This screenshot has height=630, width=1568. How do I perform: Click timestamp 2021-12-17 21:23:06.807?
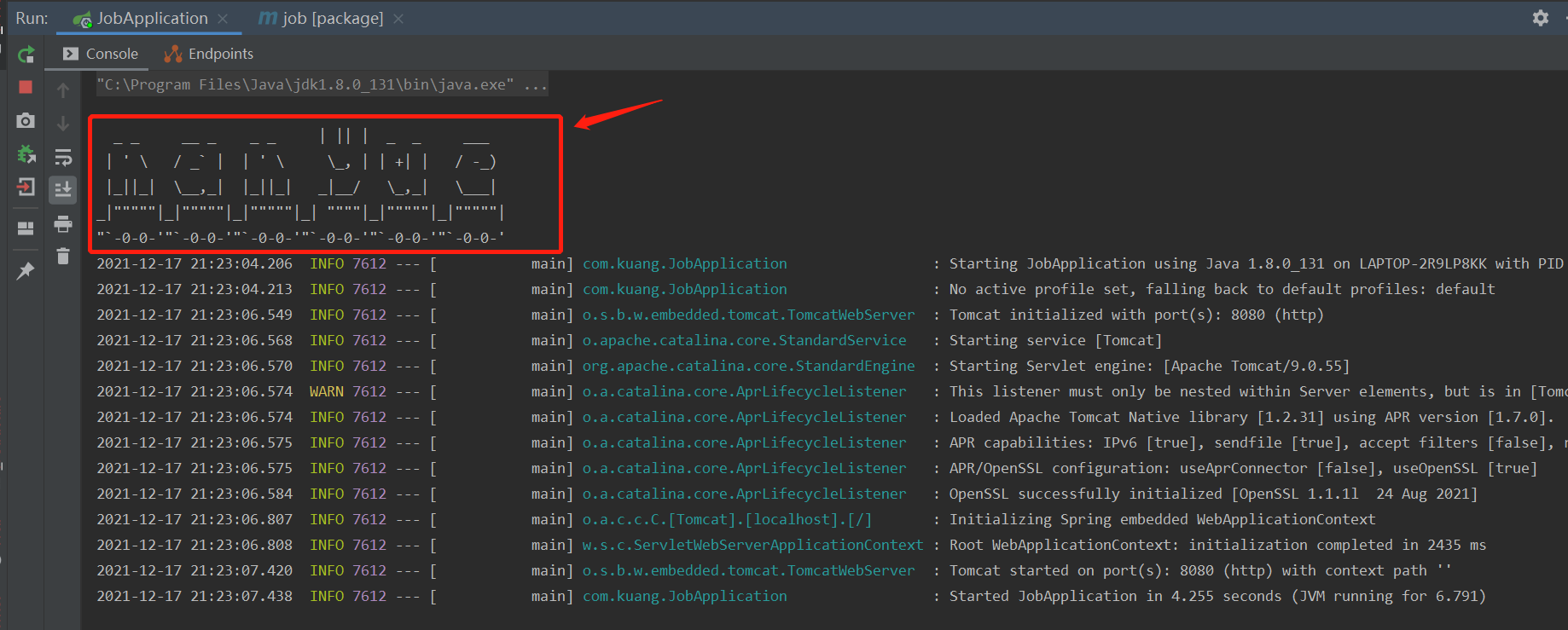(195, 519)
